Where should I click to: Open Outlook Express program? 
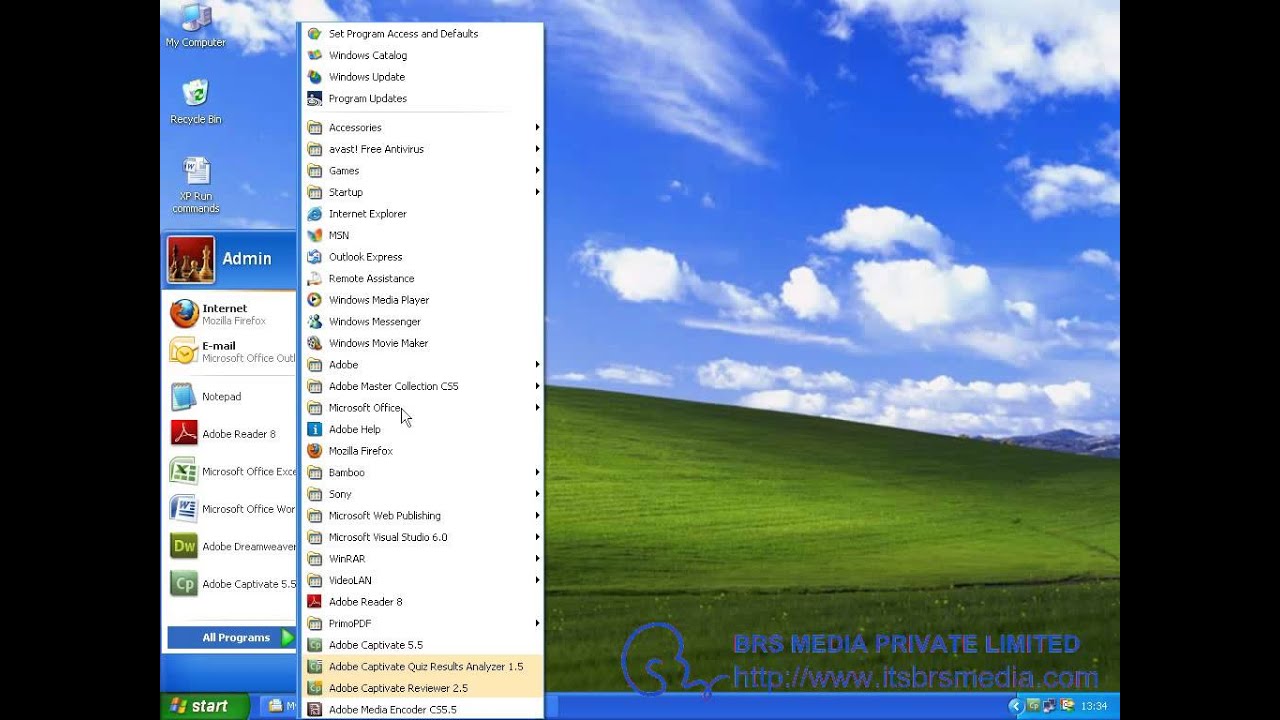(x=422, y=257)
